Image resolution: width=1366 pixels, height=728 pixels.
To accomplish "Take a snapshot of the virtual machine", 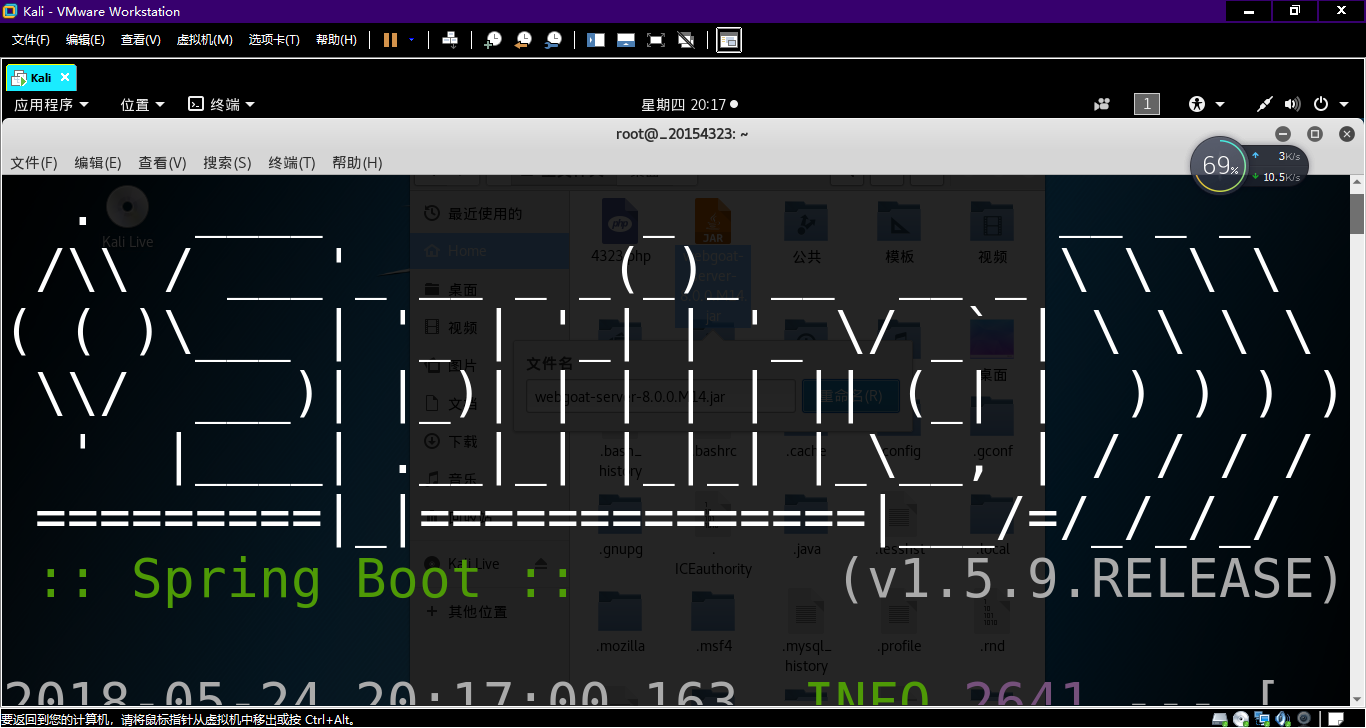I will click(x=493, y=40).
